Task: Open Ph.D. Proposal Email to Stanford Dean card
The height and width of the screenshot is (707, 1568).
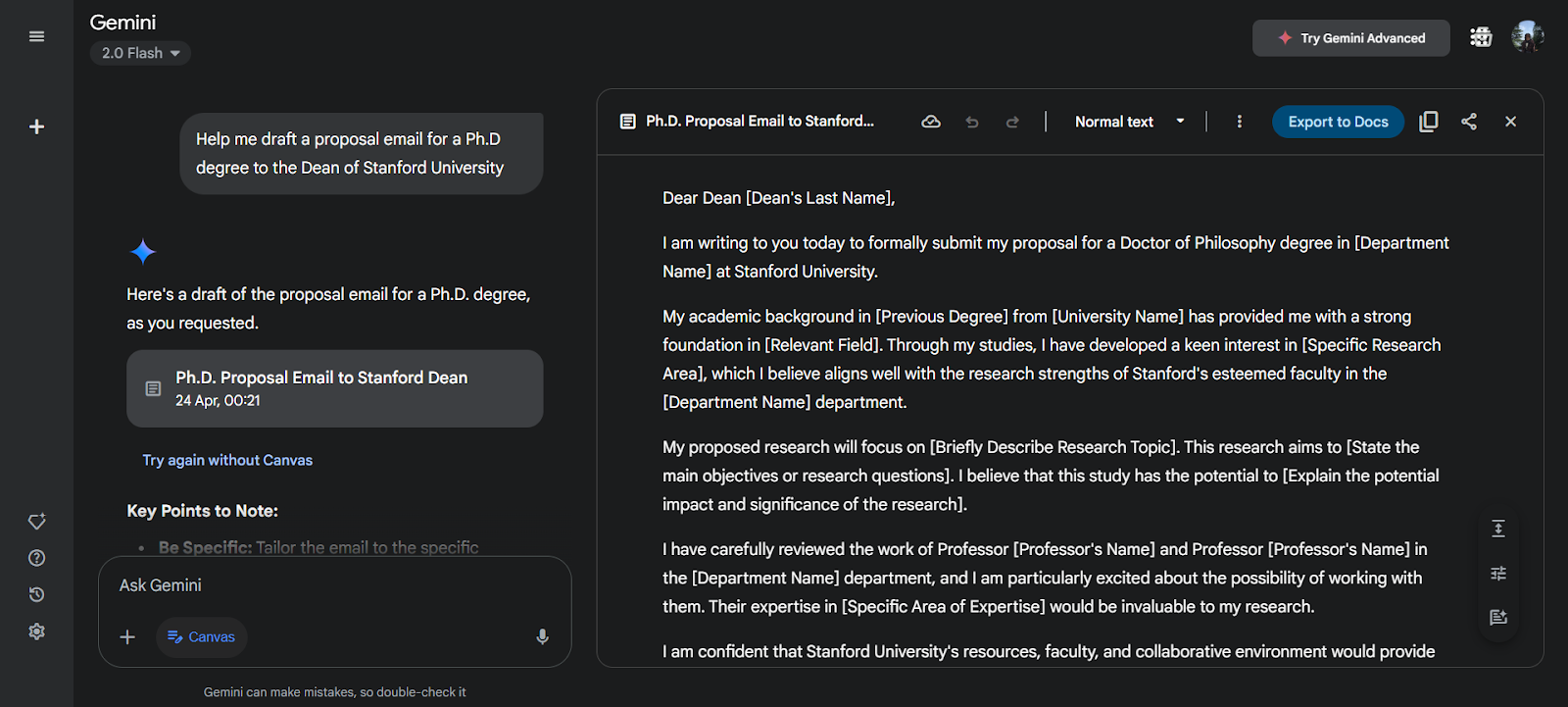Action: coord(334,388)
